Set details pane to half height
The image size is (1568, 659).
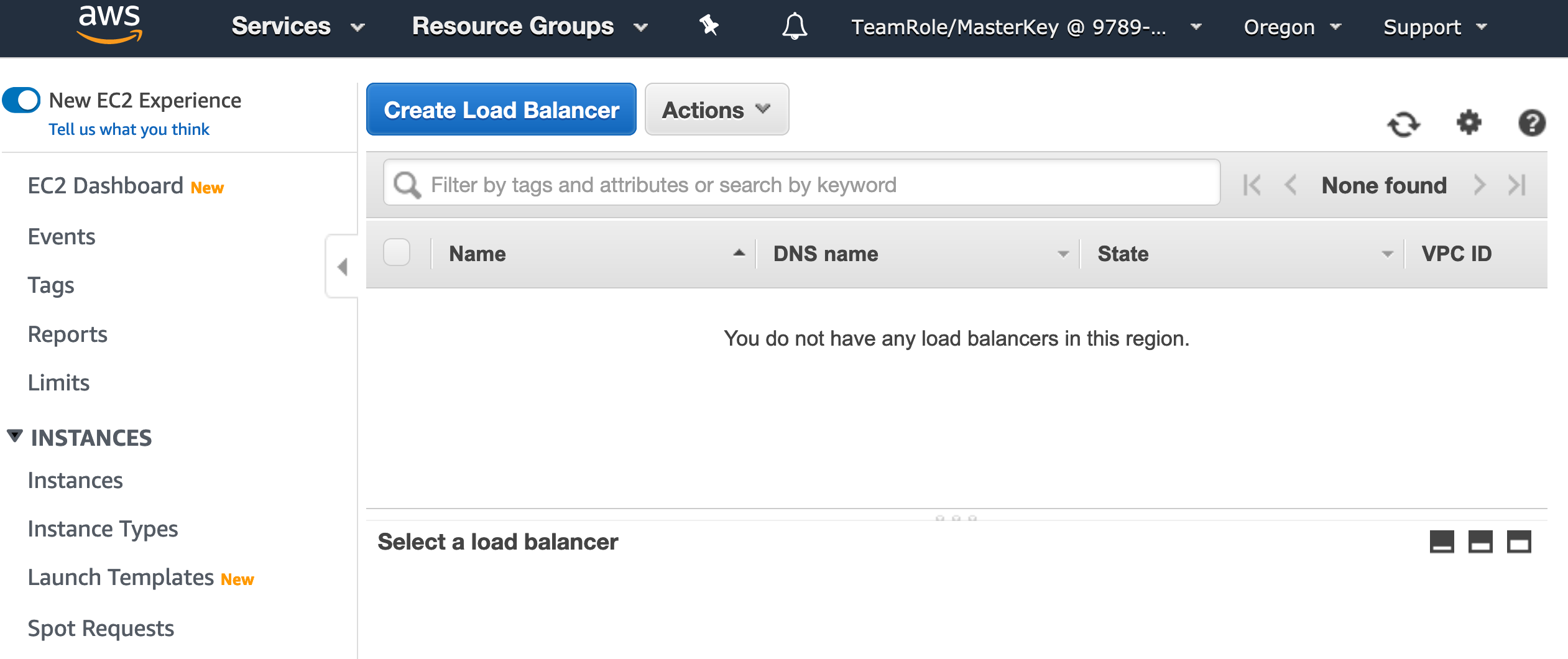1480,541
